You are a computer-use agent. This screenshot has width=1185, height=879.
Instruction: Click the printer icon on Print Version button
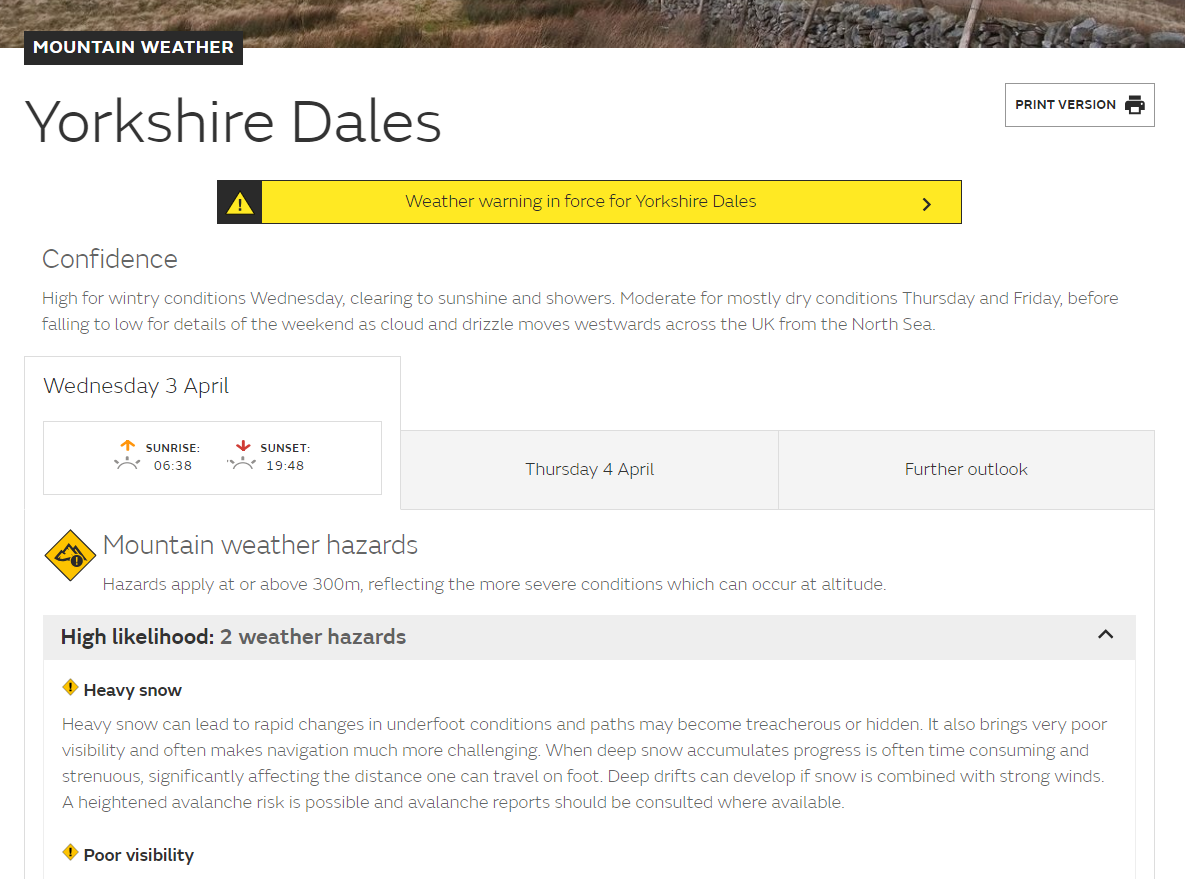click(x=1136, y=104)
